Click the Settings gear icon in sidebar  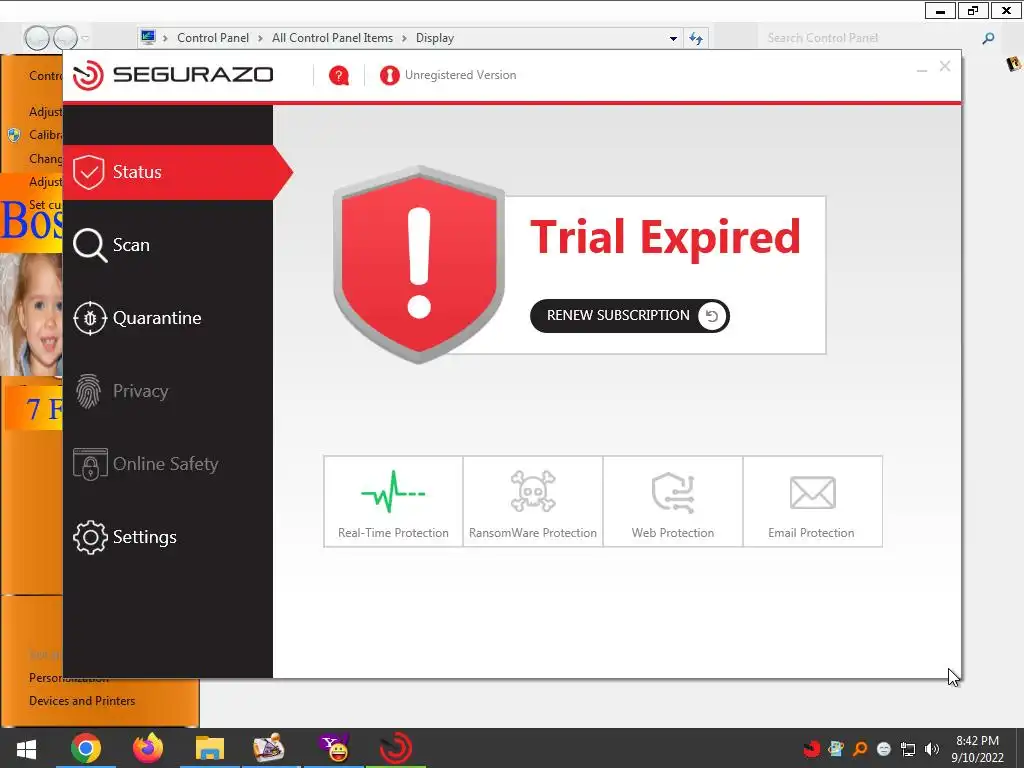tap(90, 537)
